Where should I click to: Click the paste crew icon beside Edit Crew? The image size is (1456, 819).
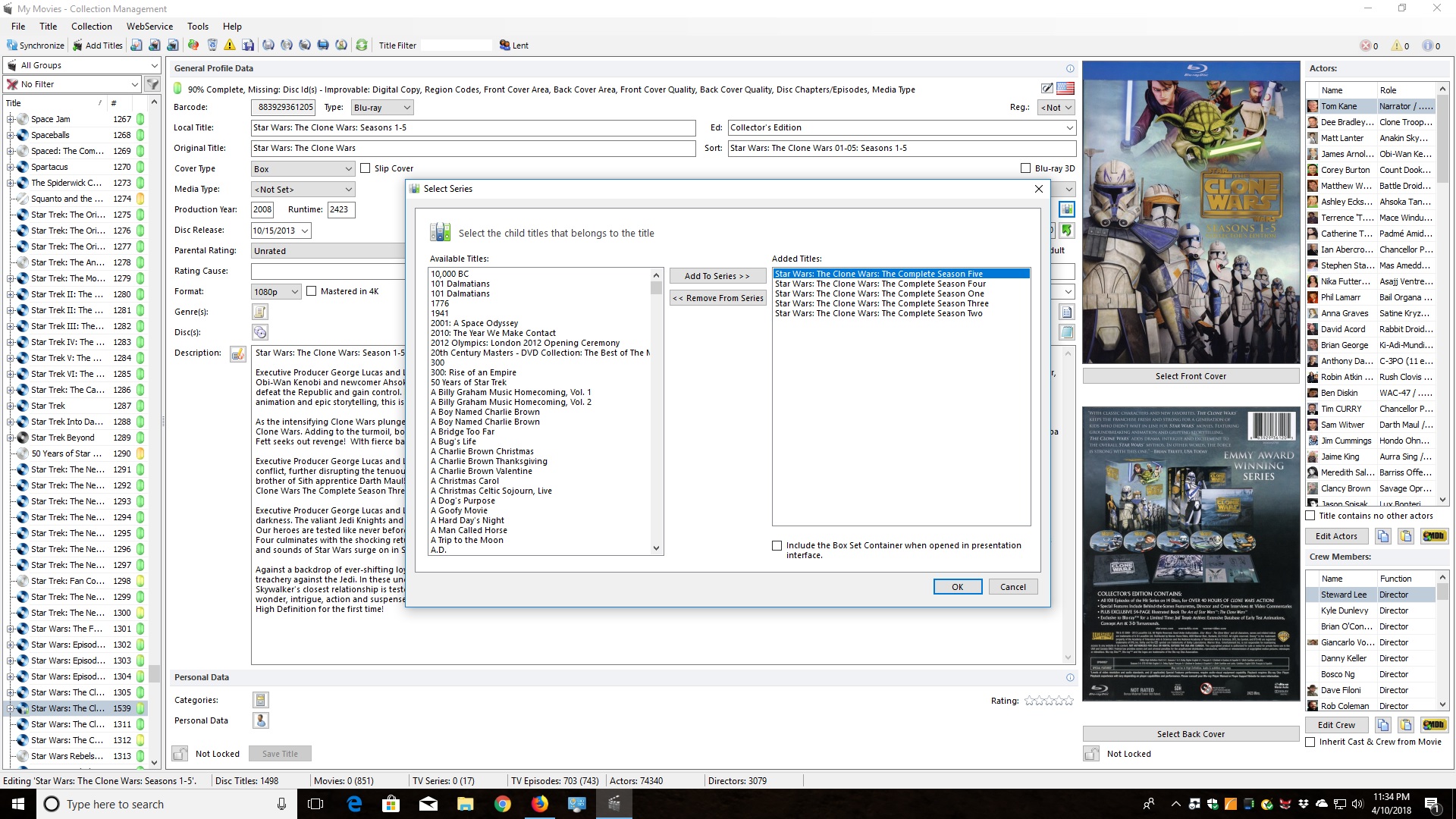[1406, 725]
